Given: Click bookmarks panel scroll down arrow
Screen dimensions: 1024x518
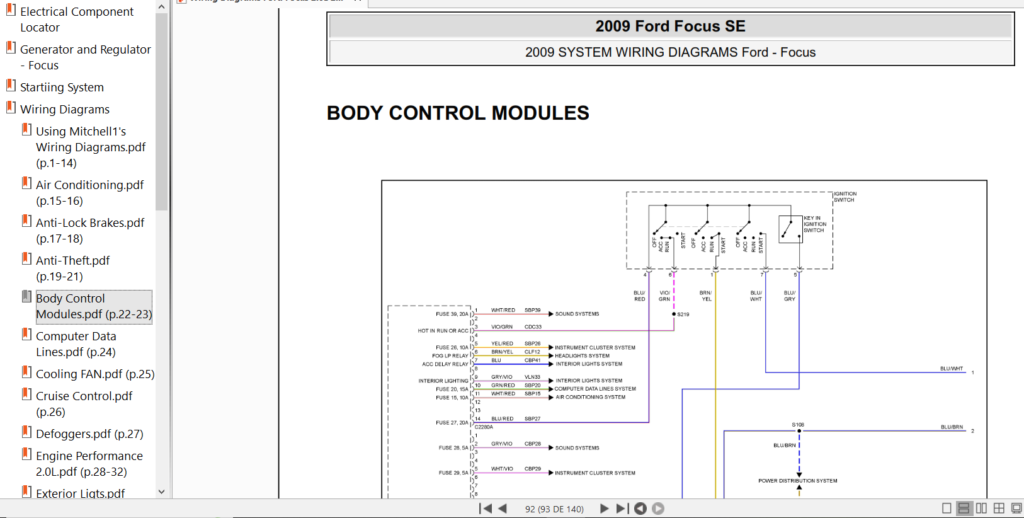Looking at the screenshot, I should [x=162, y=493].
